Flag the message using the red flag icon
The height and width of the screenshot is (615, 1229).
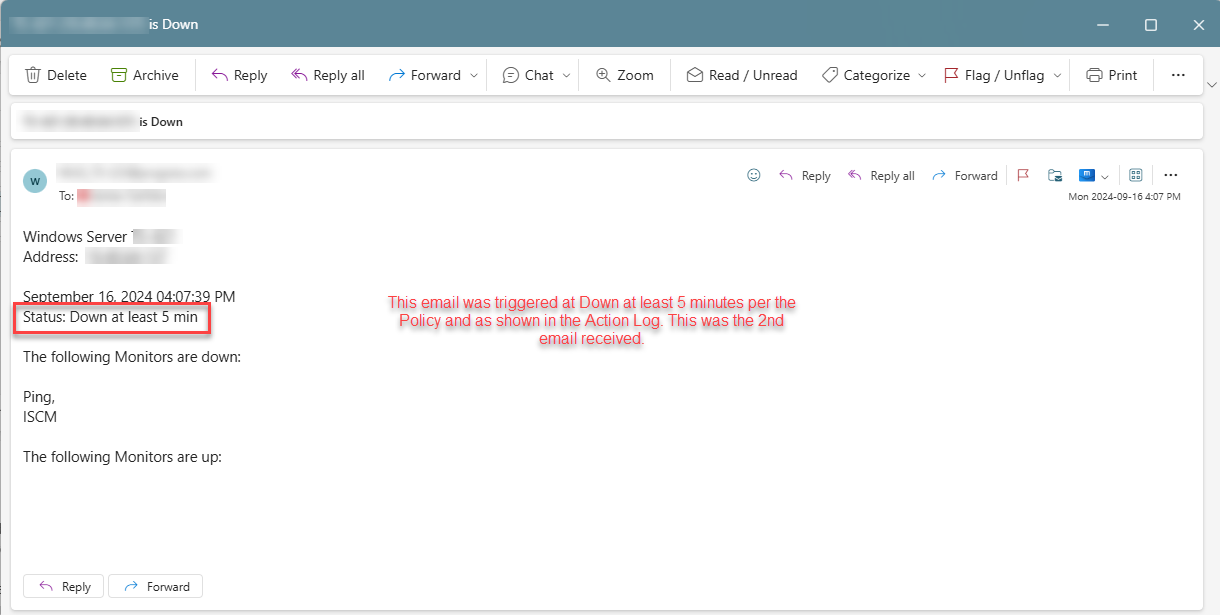coord(1023,175)
